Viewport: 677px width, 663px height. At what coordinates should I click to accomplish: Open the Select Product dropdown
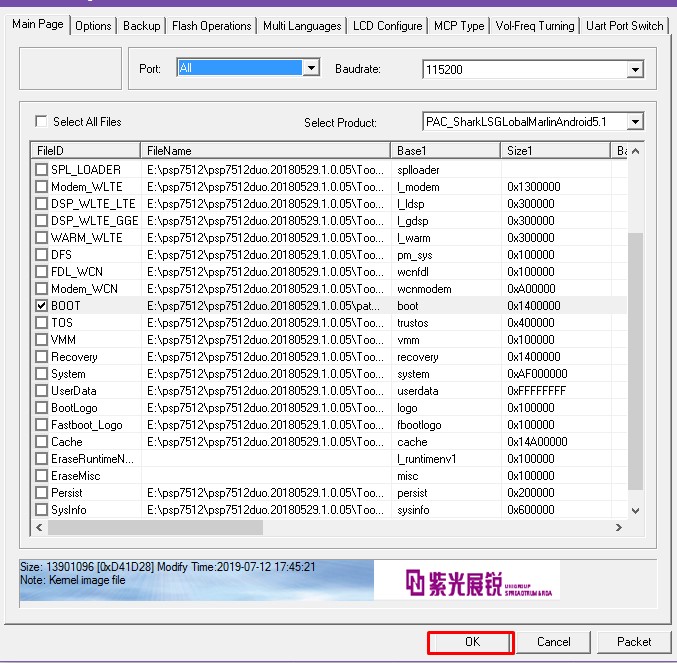coord(634,122)
